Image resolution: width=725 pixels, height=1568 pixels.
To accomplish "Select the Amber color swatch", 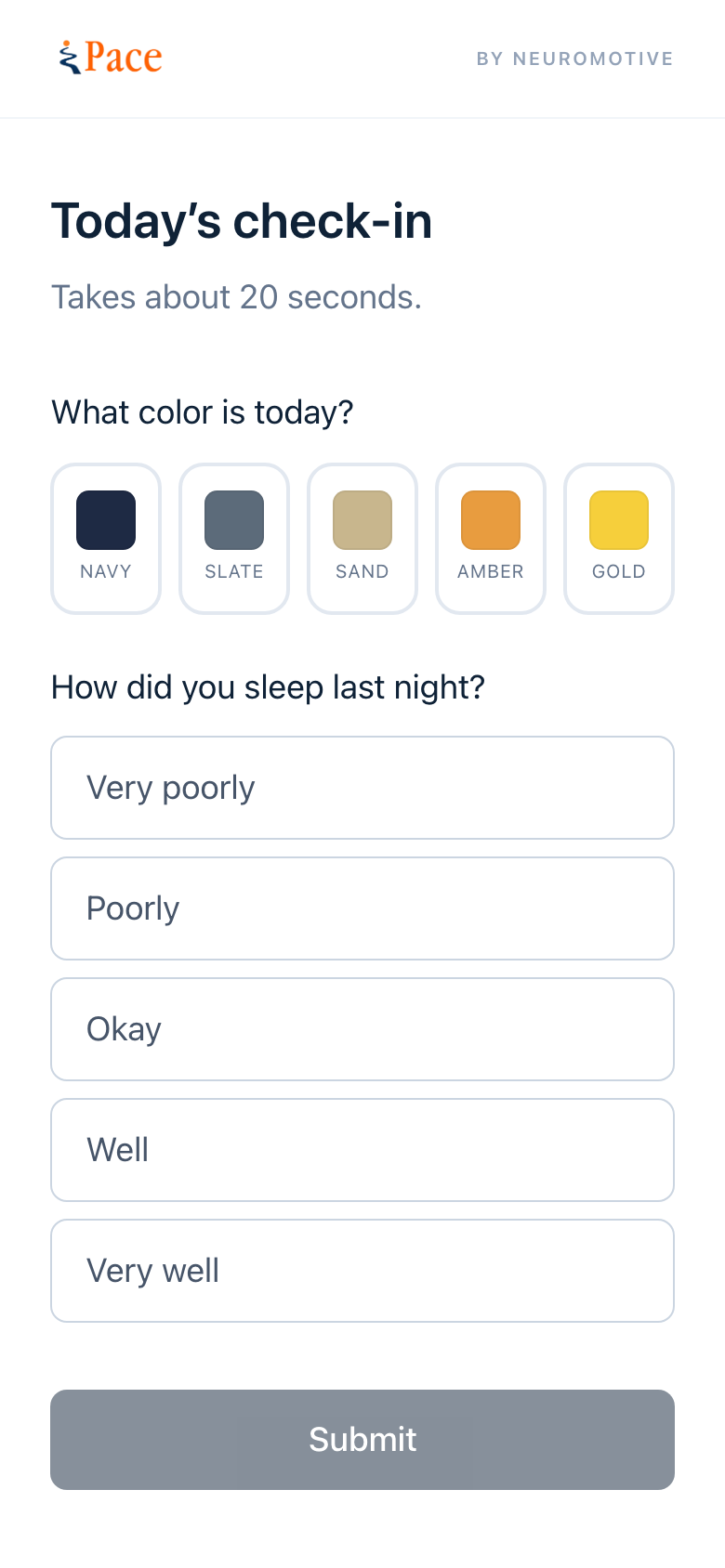I will (x=491, y=539).
